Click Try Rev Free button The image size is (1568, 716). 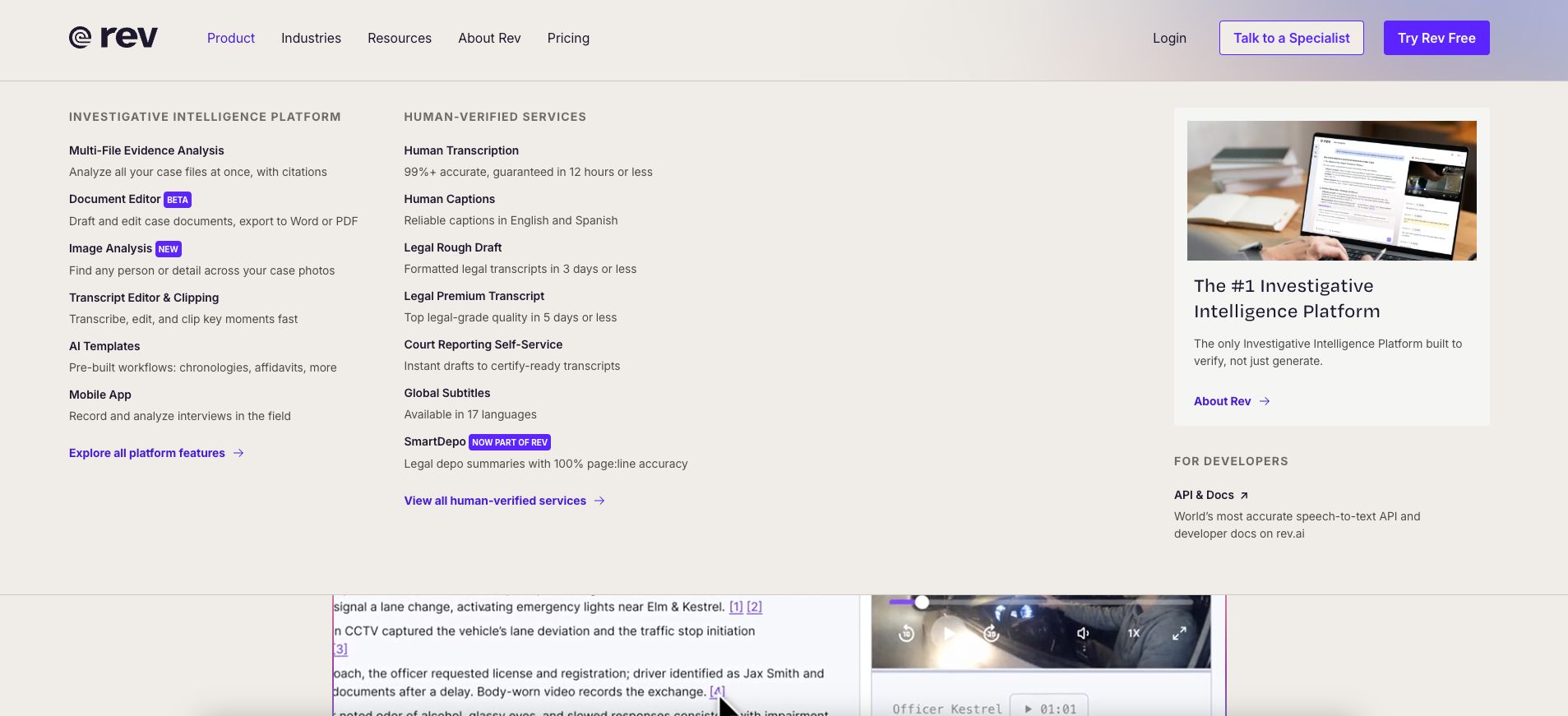point(1436,38)
